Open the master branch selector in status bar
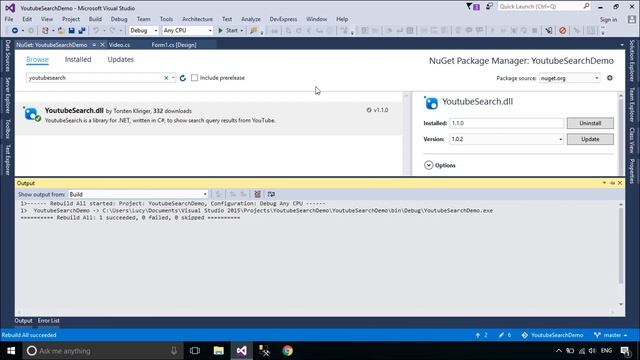 tap(611, 335)
